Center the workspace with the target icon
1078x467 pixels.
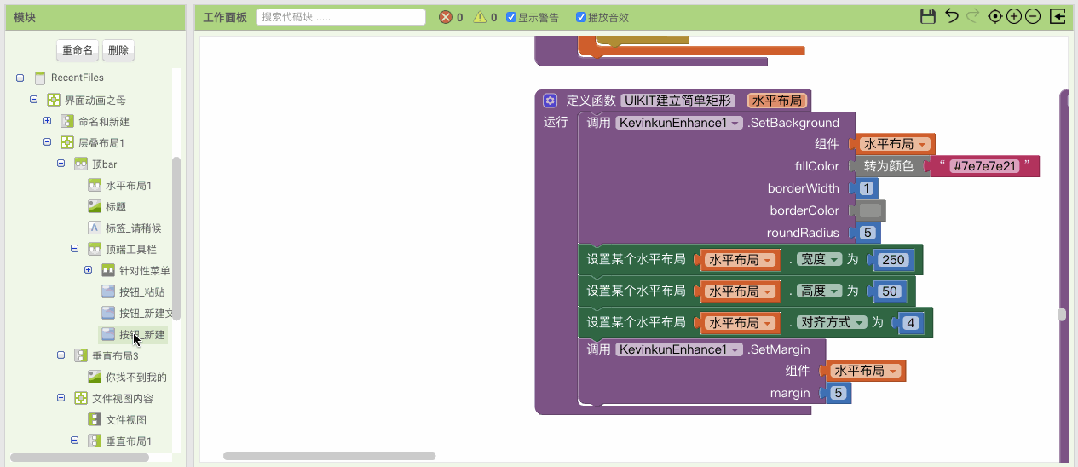pyautogui.click(x=994, y=17)
